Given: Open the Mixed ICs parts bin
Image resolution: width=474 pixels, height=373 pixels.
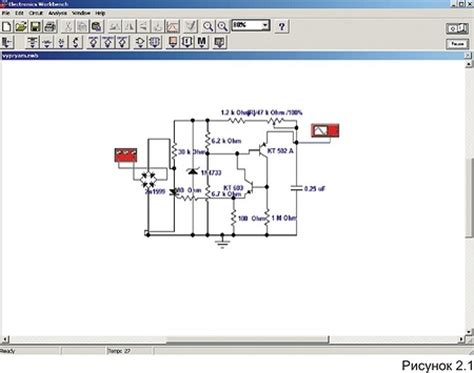Looking at the screenshot, I should pyautogui.click(x=108, y=42).
